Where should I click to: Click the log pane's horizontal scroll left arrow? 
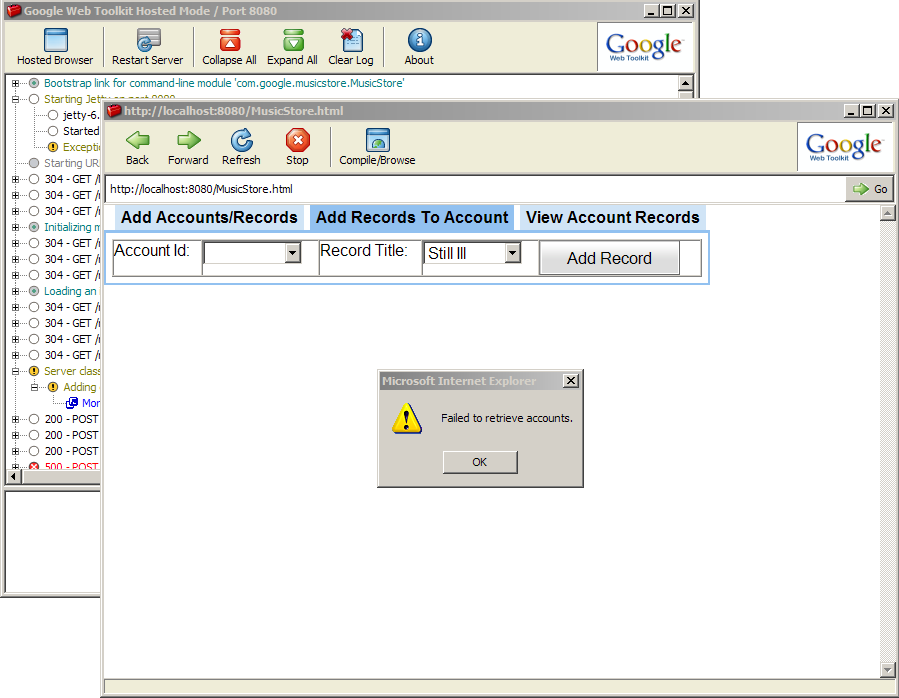13,476
